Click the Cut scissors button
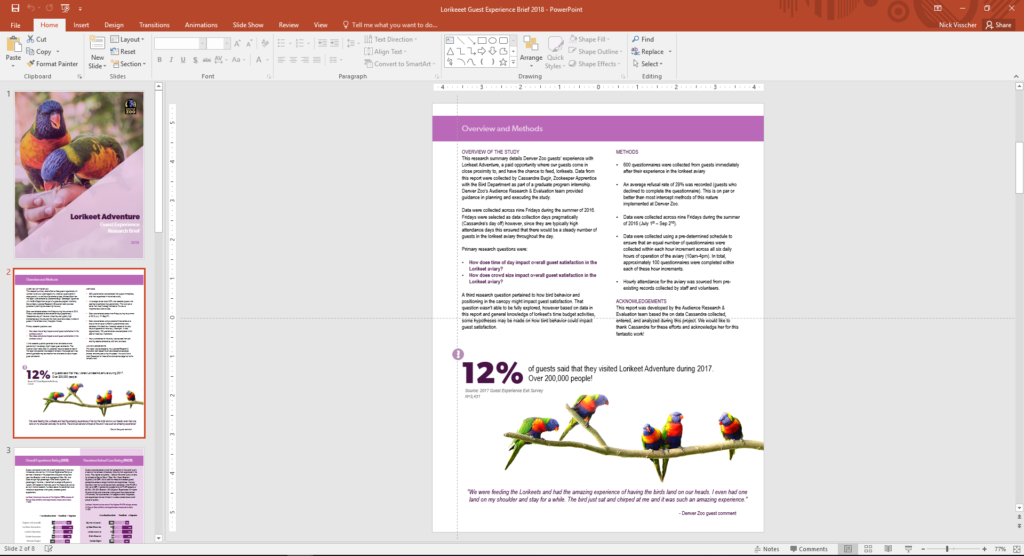This screenshot has height=556, width=1024. tap(37, 39)
